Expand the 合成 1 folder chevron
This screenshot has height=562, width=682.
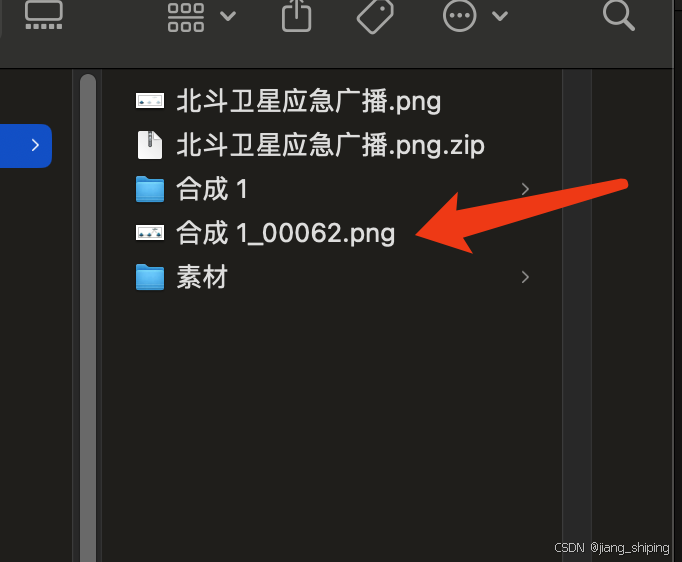525,189
